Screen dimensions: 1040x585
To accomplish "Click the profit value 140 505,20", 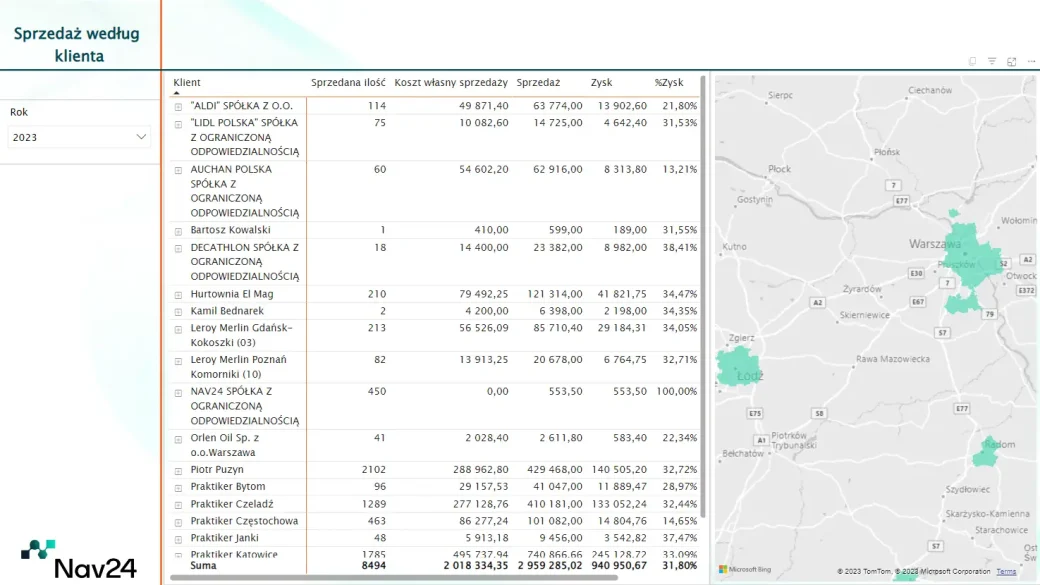I will point(619,470).
